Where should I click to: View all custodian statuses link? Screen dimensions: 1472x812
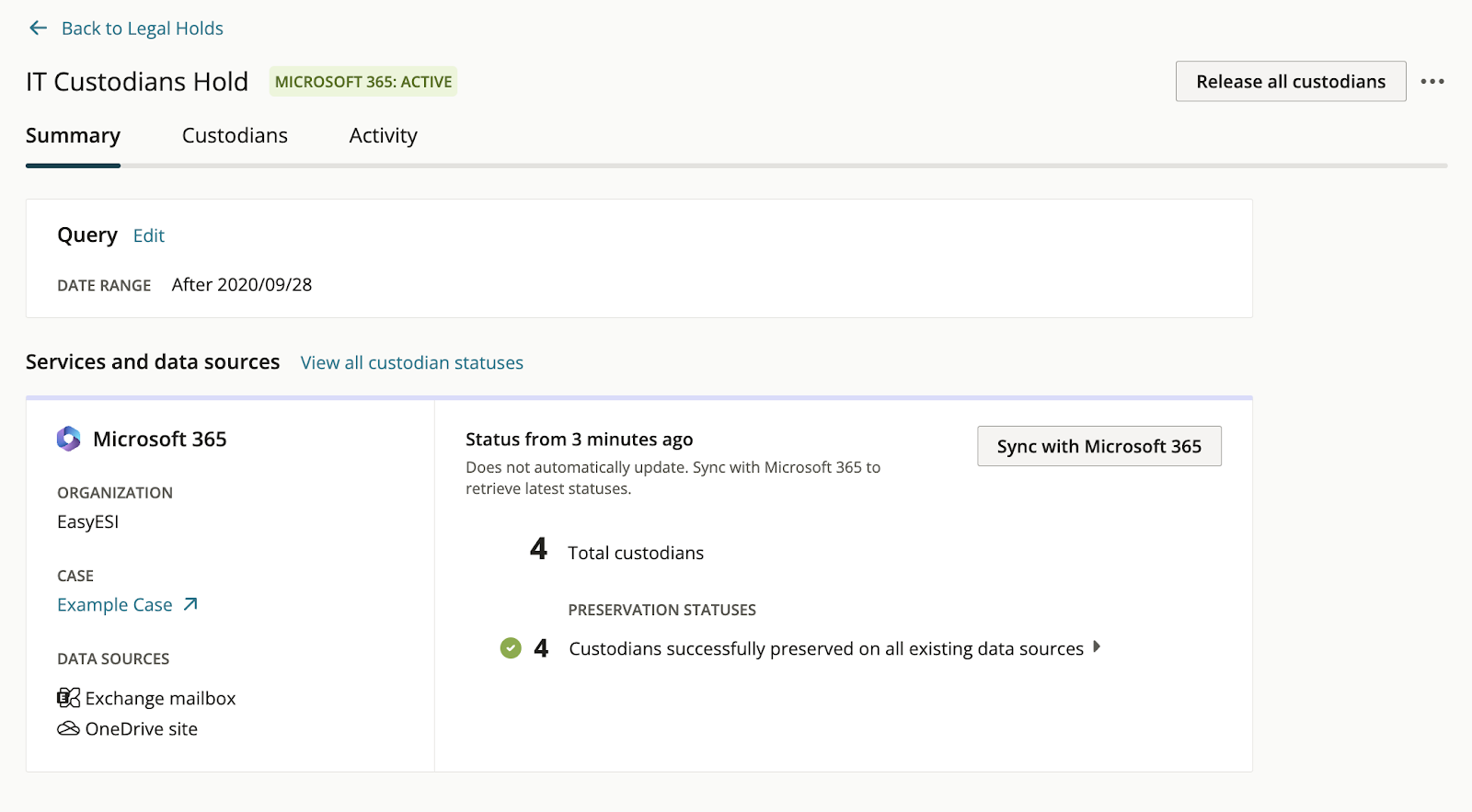[x=412, y=363]
